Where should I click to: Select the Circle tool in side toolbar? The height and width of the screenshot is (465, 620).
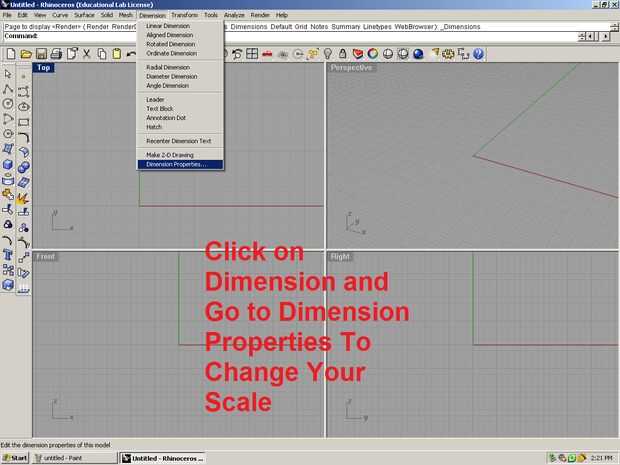click(x=8, y=104)
